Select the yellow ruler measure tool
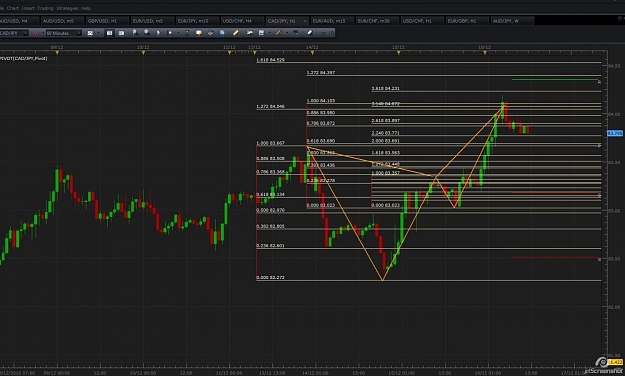This screenshot has height=376, width=625. (235, 33)
